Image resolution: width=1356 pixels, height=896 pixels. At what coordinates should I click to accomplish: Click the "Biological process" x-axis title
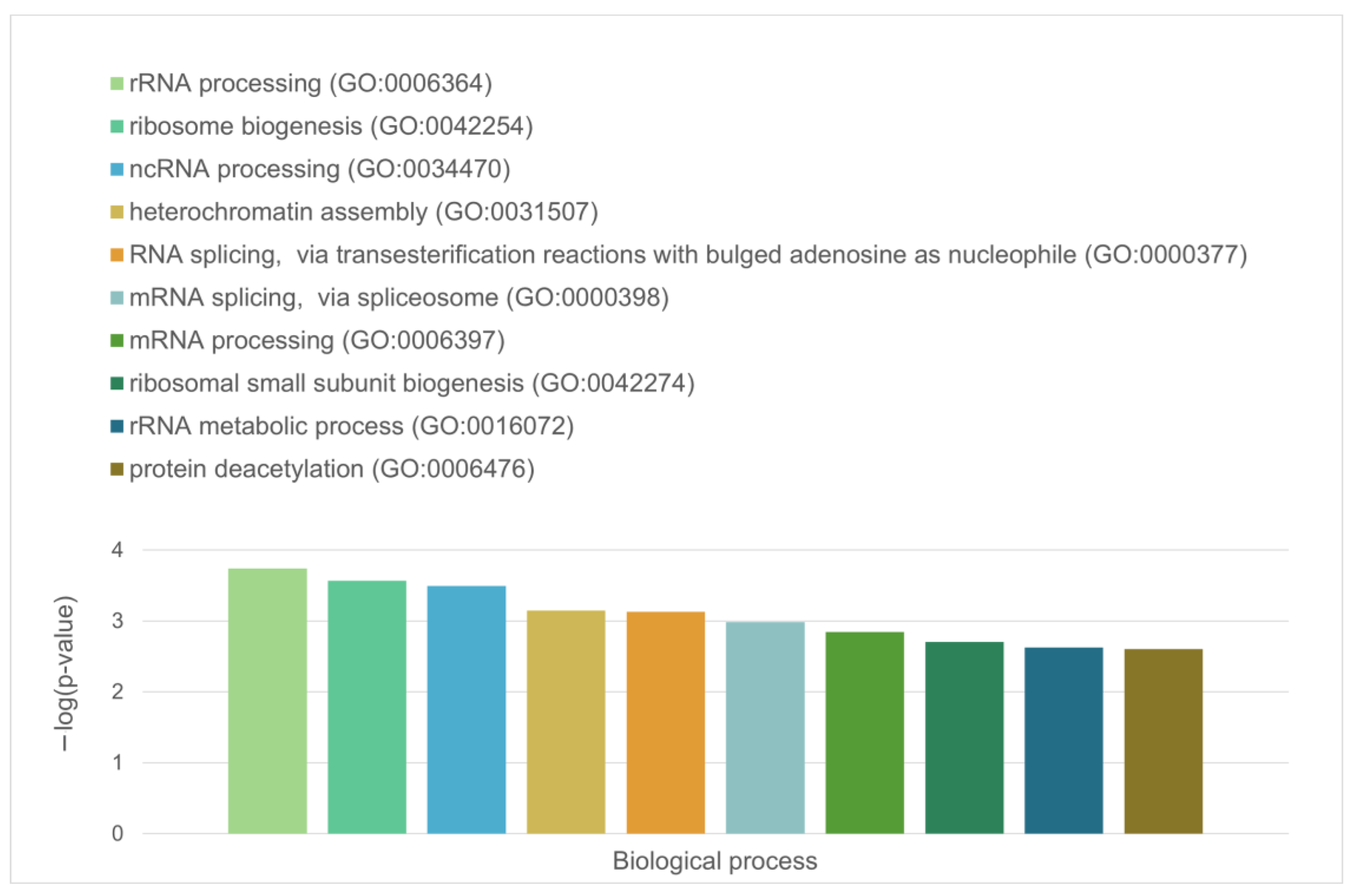(714, 861)
